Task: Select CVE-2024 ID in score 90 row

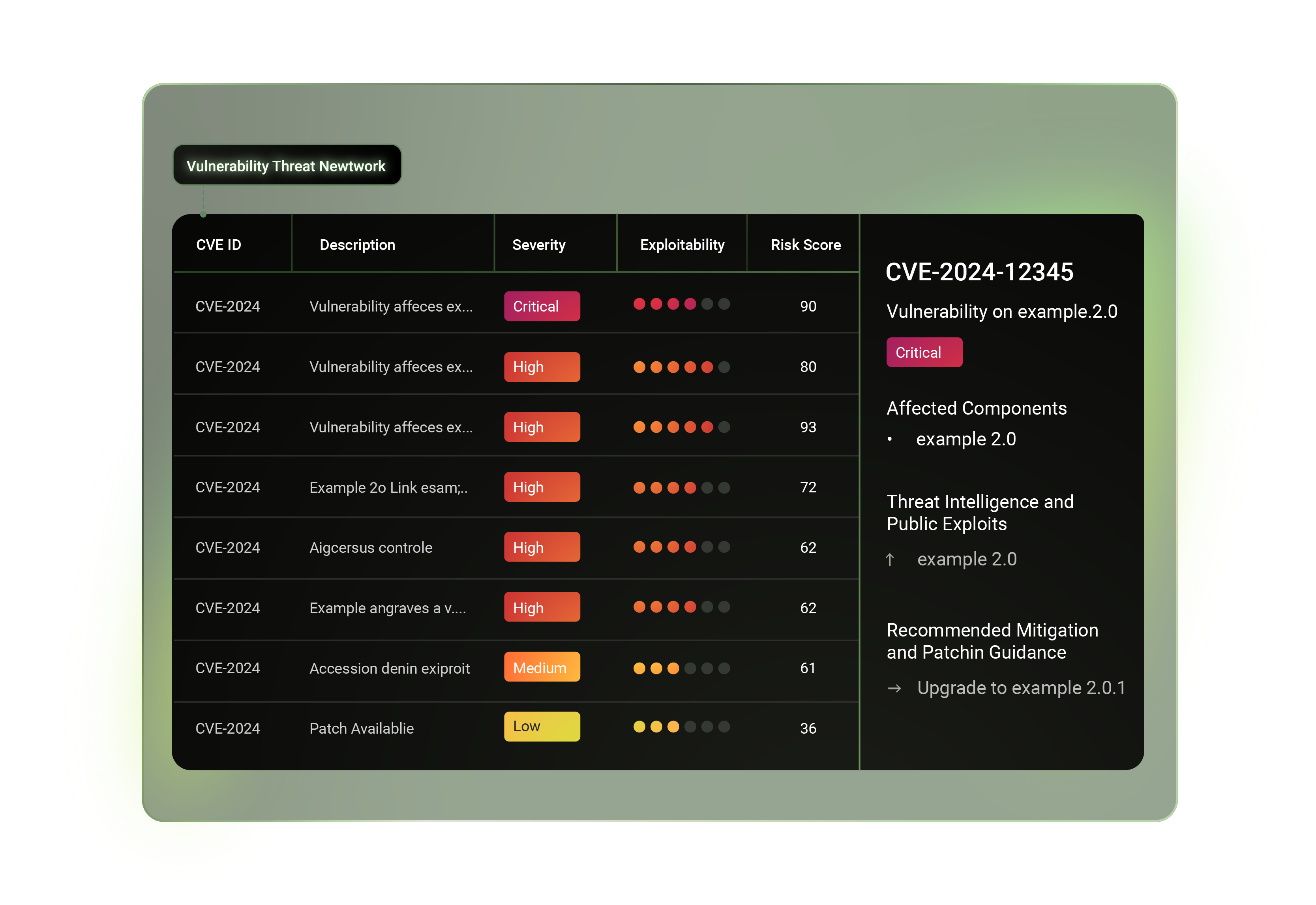Action: point(228,306)
